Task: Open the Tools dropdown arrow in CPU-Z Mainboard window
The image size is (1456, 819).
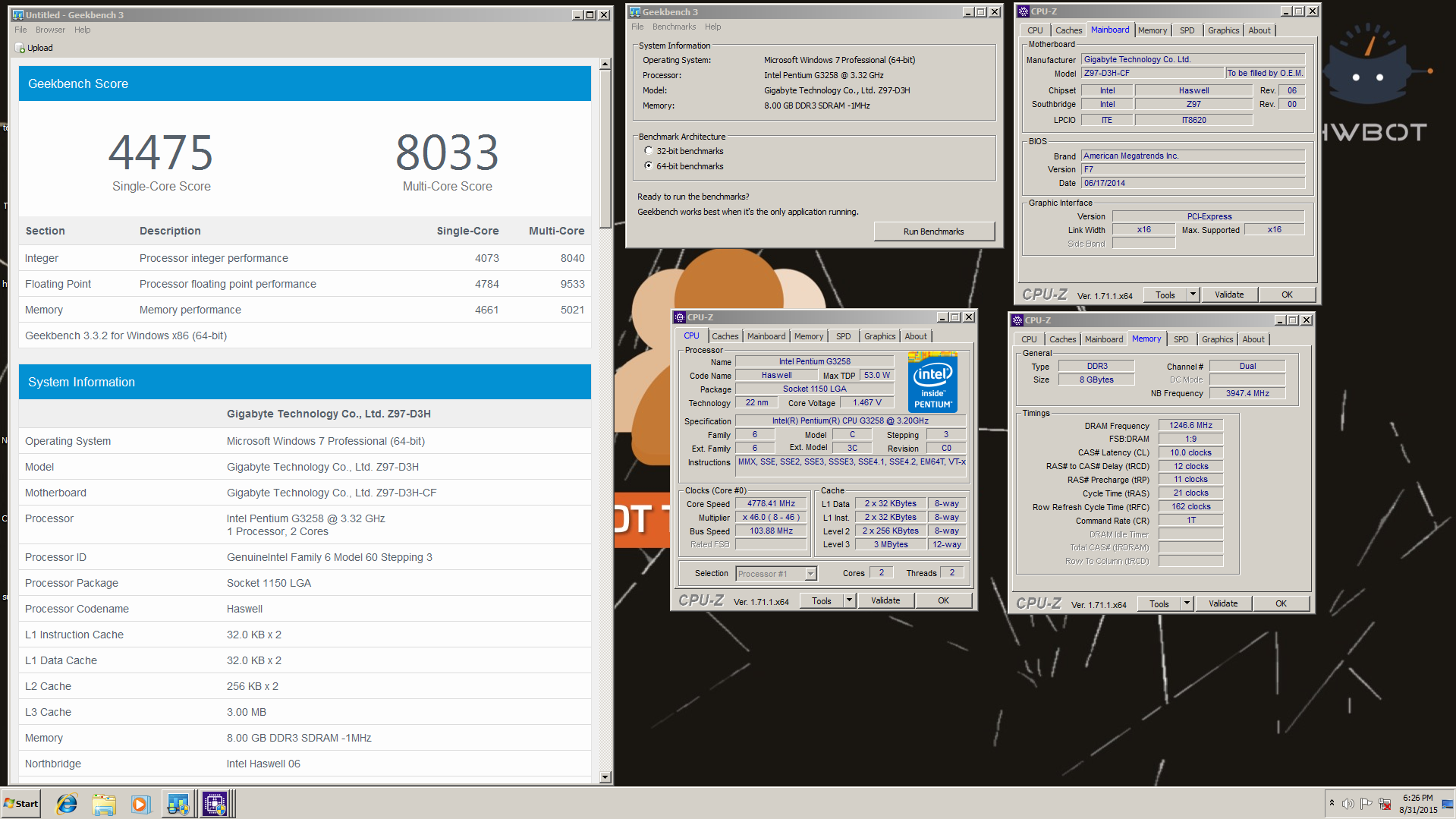Action: click(x=1193, y=295)
